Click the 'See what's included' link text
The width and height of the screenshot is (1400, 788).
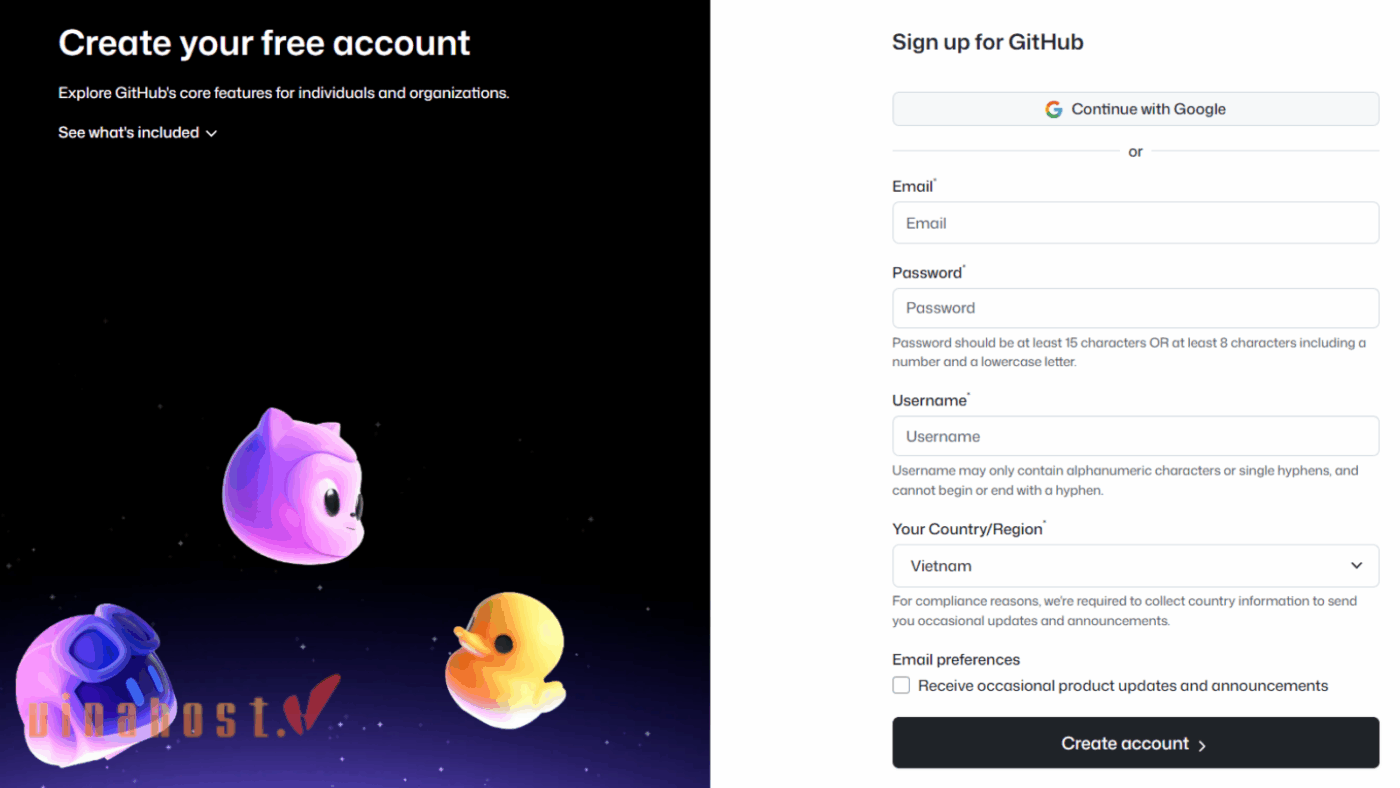pos(128,133)
